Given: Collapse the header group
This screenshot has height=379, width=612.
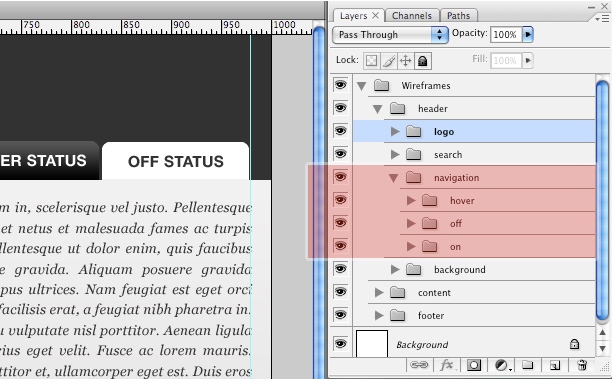Looking at the screenshot, I should click(x=377, y=109).
